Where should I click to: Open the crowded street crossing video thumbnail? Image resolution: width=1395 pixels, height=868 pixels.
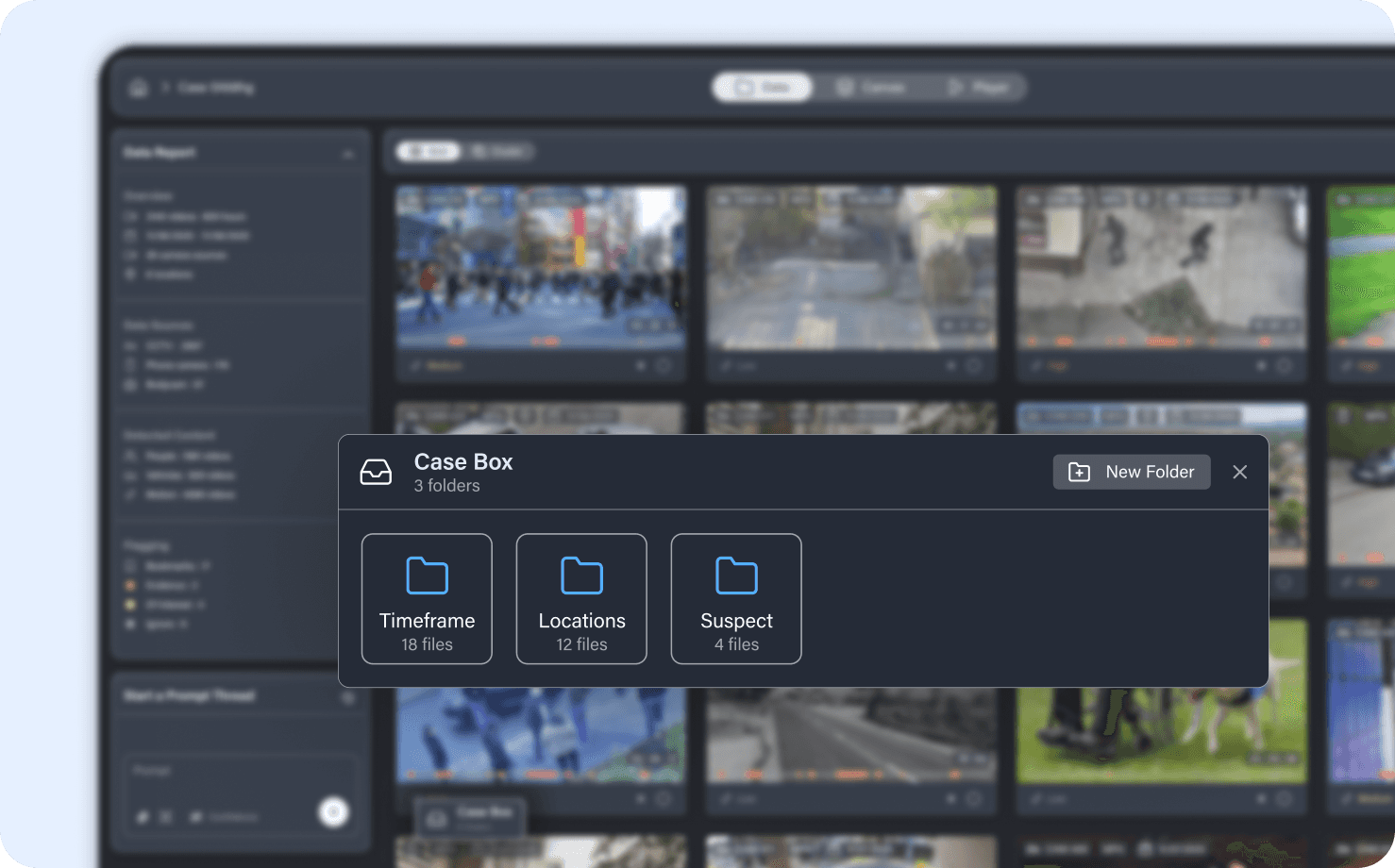[x=541, y=267]
